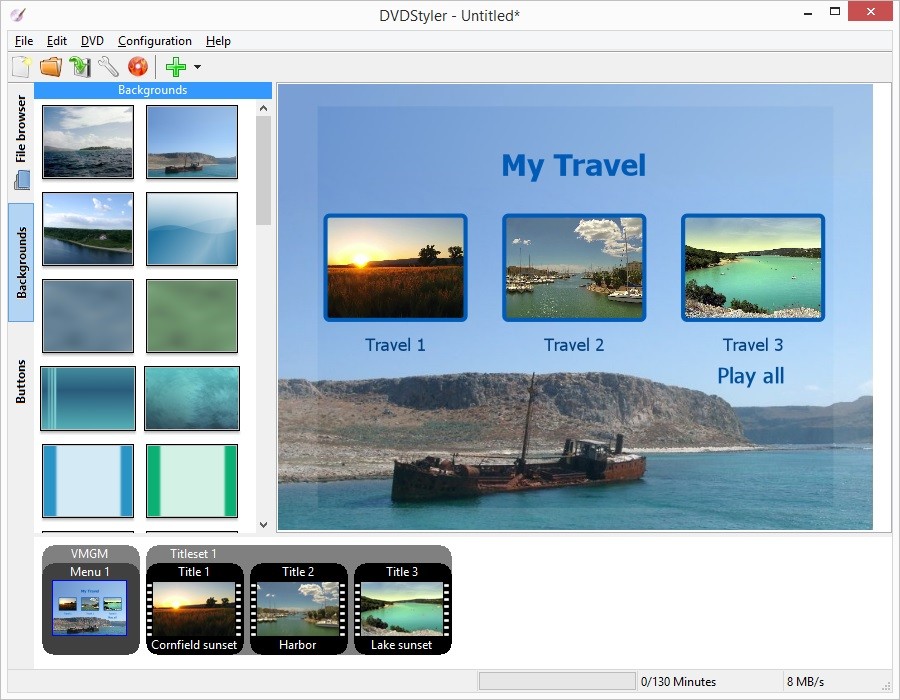Add a file with the green plus icon

[176, 66]
